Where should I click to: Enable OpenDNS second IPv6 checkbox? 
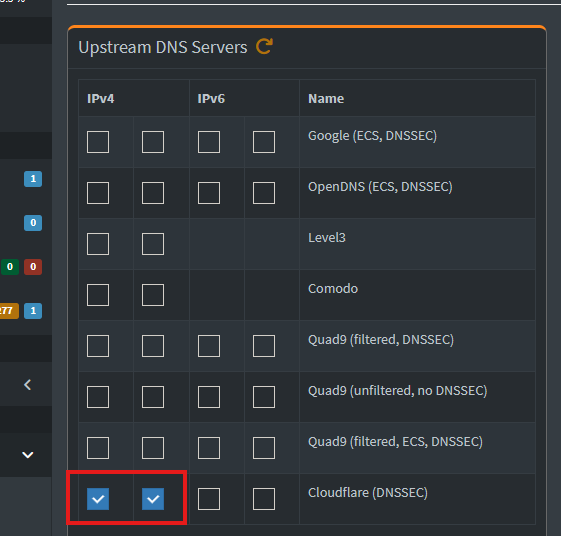click(x=264, y=193)
